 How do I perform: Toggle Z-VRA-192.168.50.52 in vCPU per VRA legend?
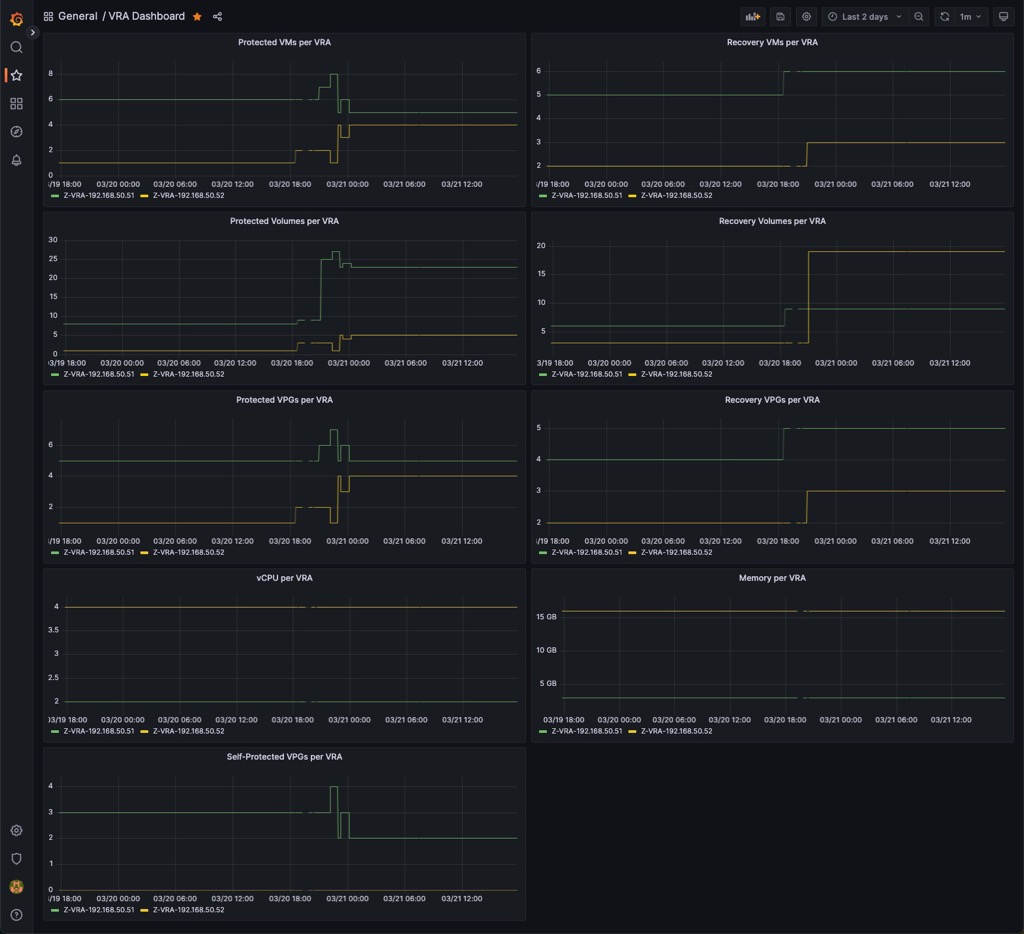tap(189, 732)
